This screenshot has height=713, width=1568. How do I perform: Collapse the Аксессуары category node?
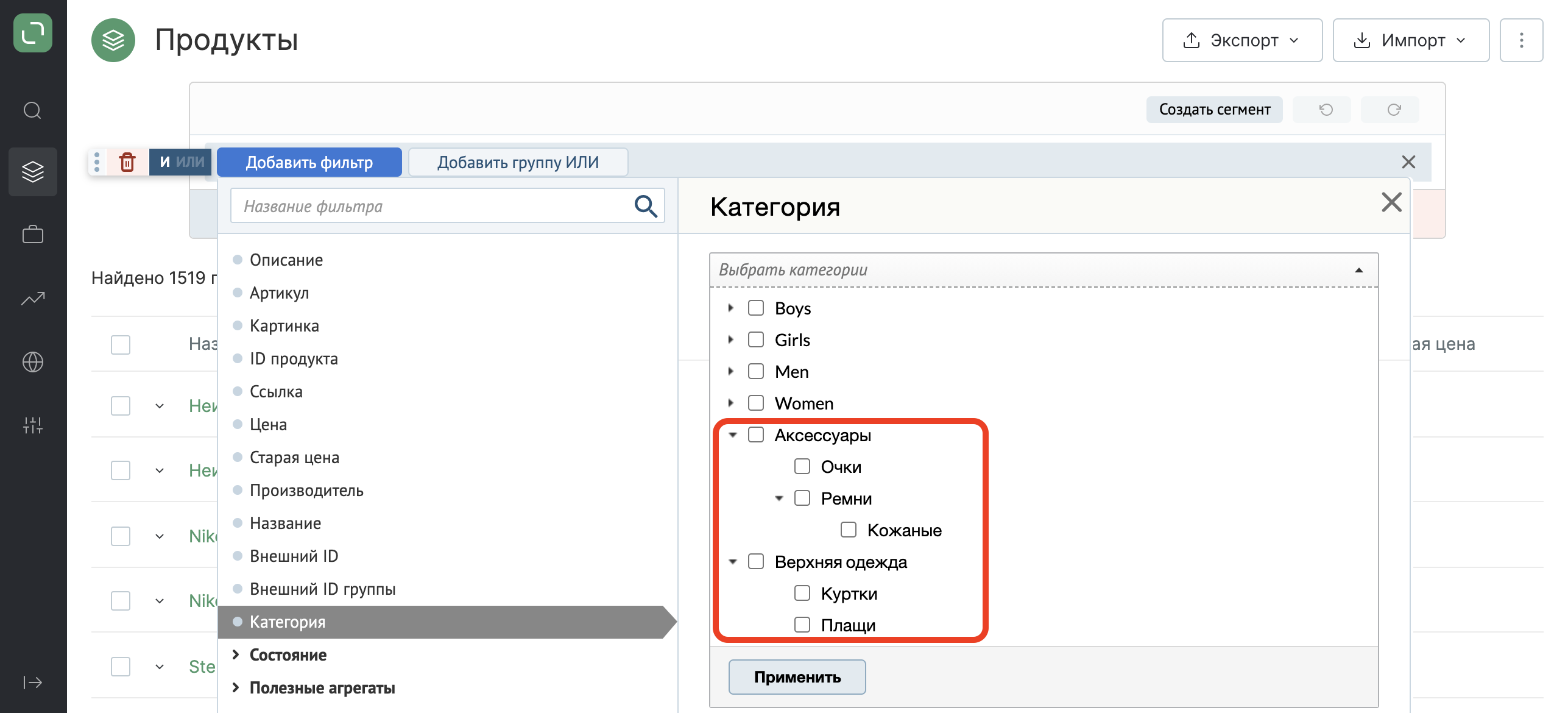pyautogui.click(x=733, y=435)
